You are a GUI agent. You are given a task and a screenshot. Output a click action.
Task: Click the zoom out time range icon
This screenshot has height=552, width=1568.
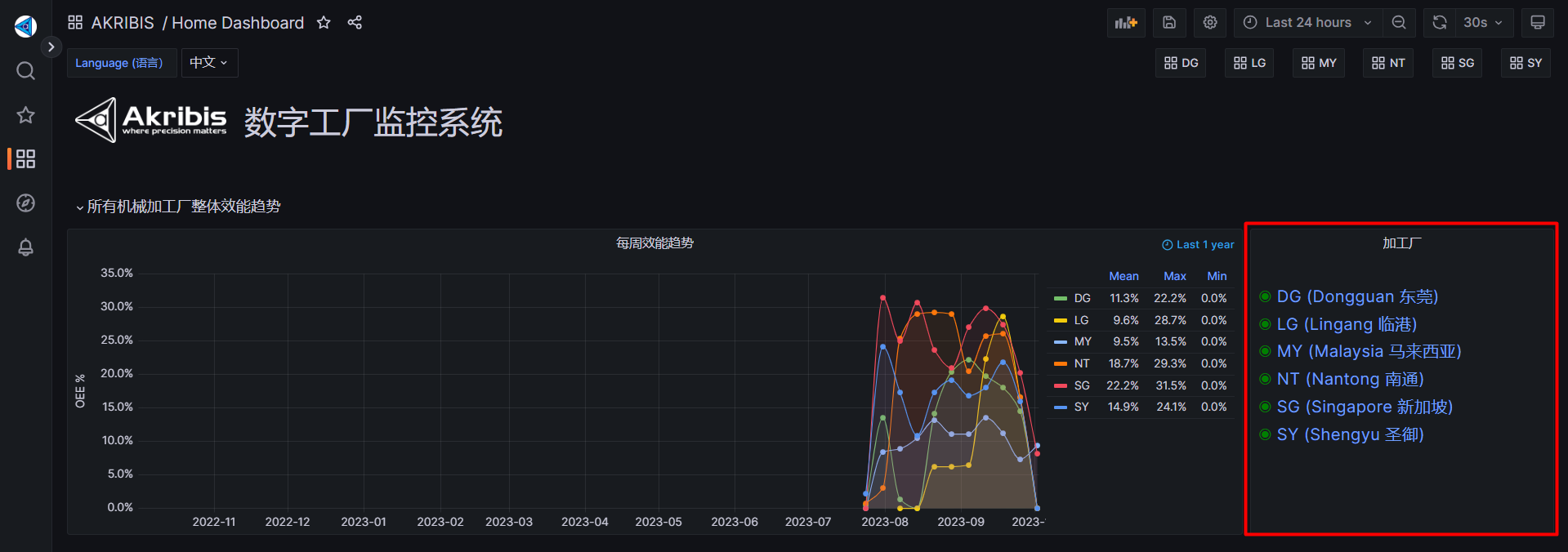click(x=1398, y=23)
